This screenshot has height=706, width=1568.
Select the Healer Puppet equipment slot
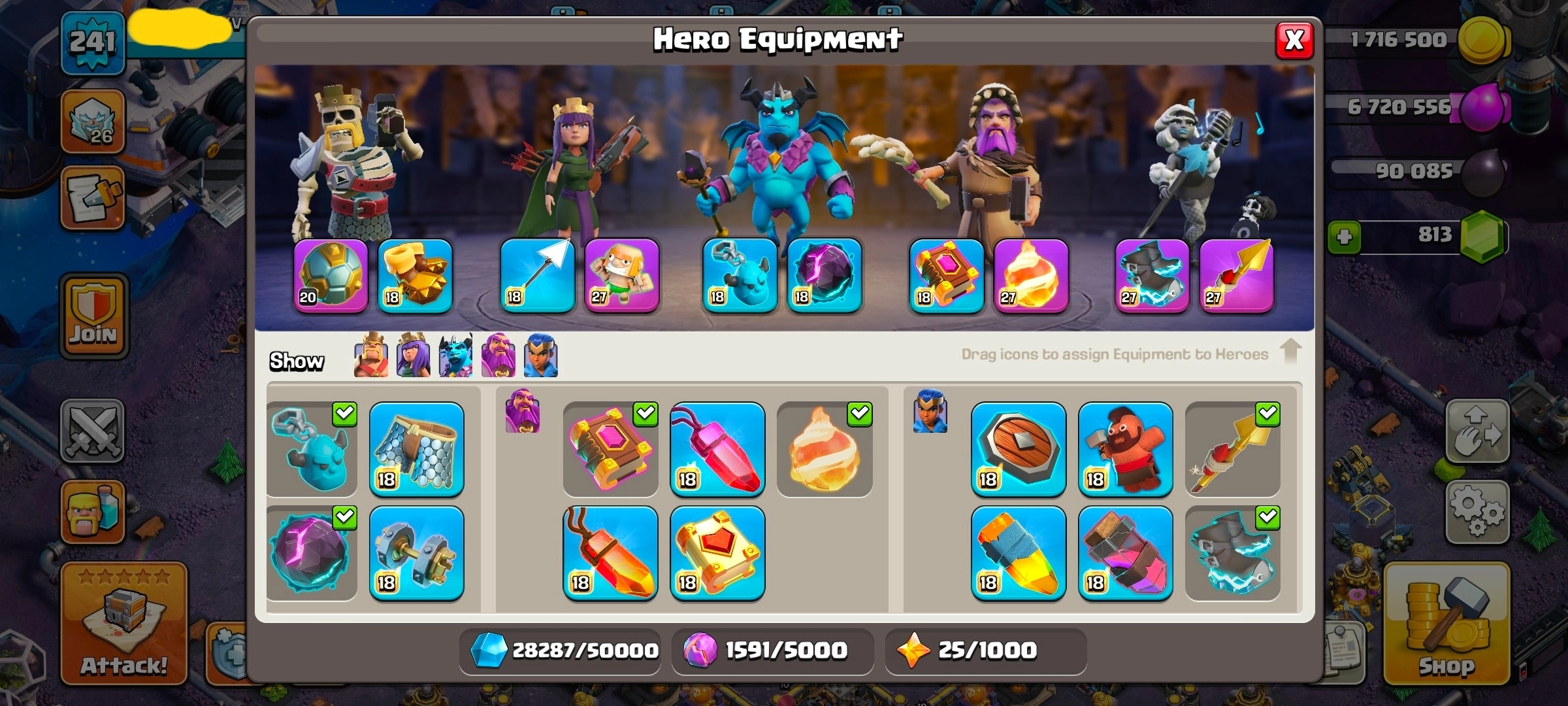[621, 276]
